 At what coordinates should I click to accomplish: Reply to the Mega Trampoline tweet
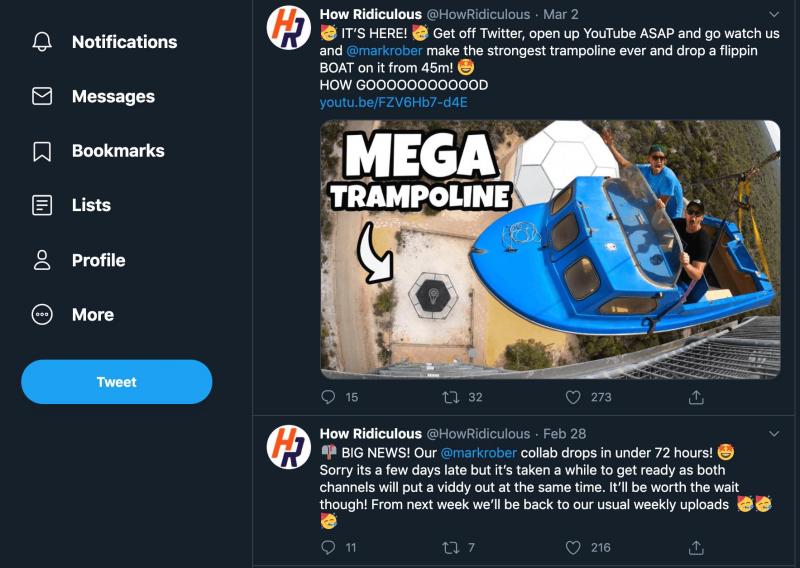[328, 397]
